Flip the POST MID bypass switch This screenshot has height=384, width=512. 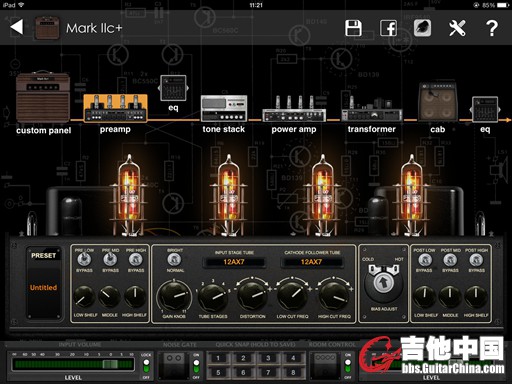(x=450, y=260)
